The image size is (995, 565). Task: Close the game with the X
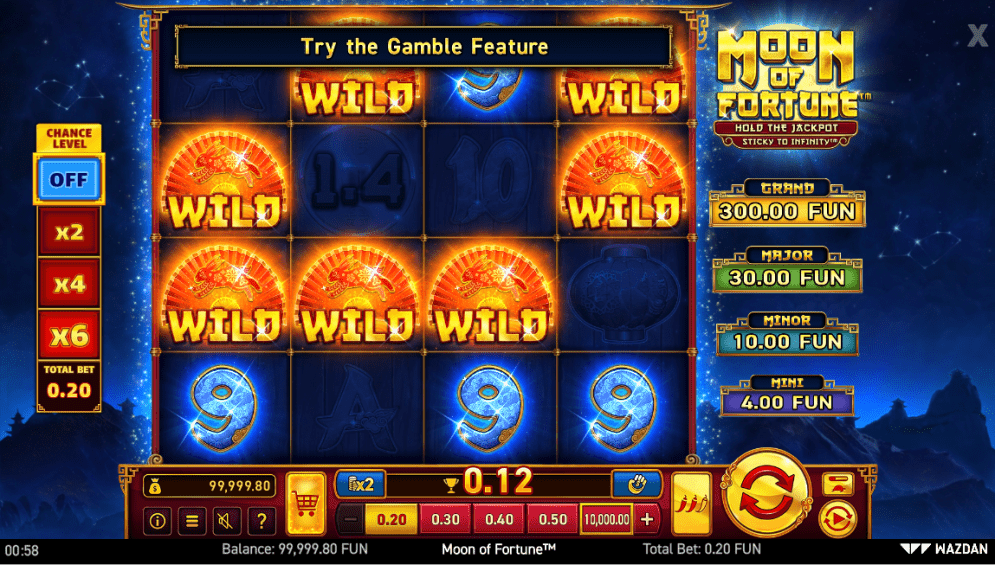(x=977, y=36)
